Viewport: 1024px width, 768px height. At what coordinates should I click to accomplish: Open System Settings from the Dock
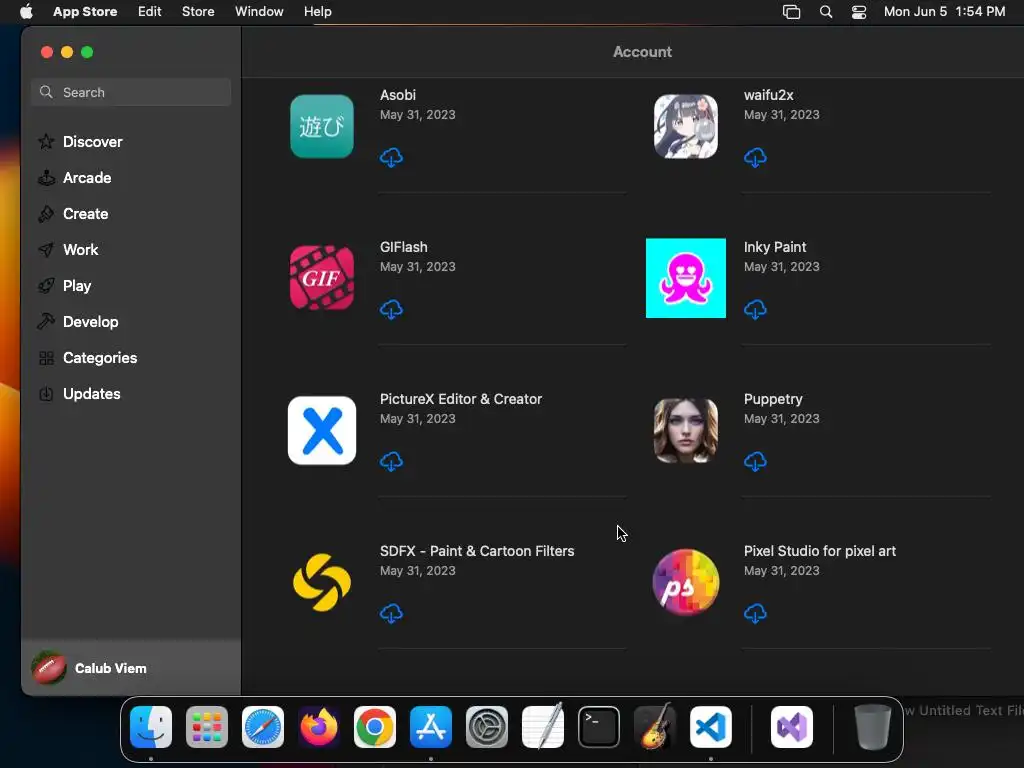click(487, 727)
